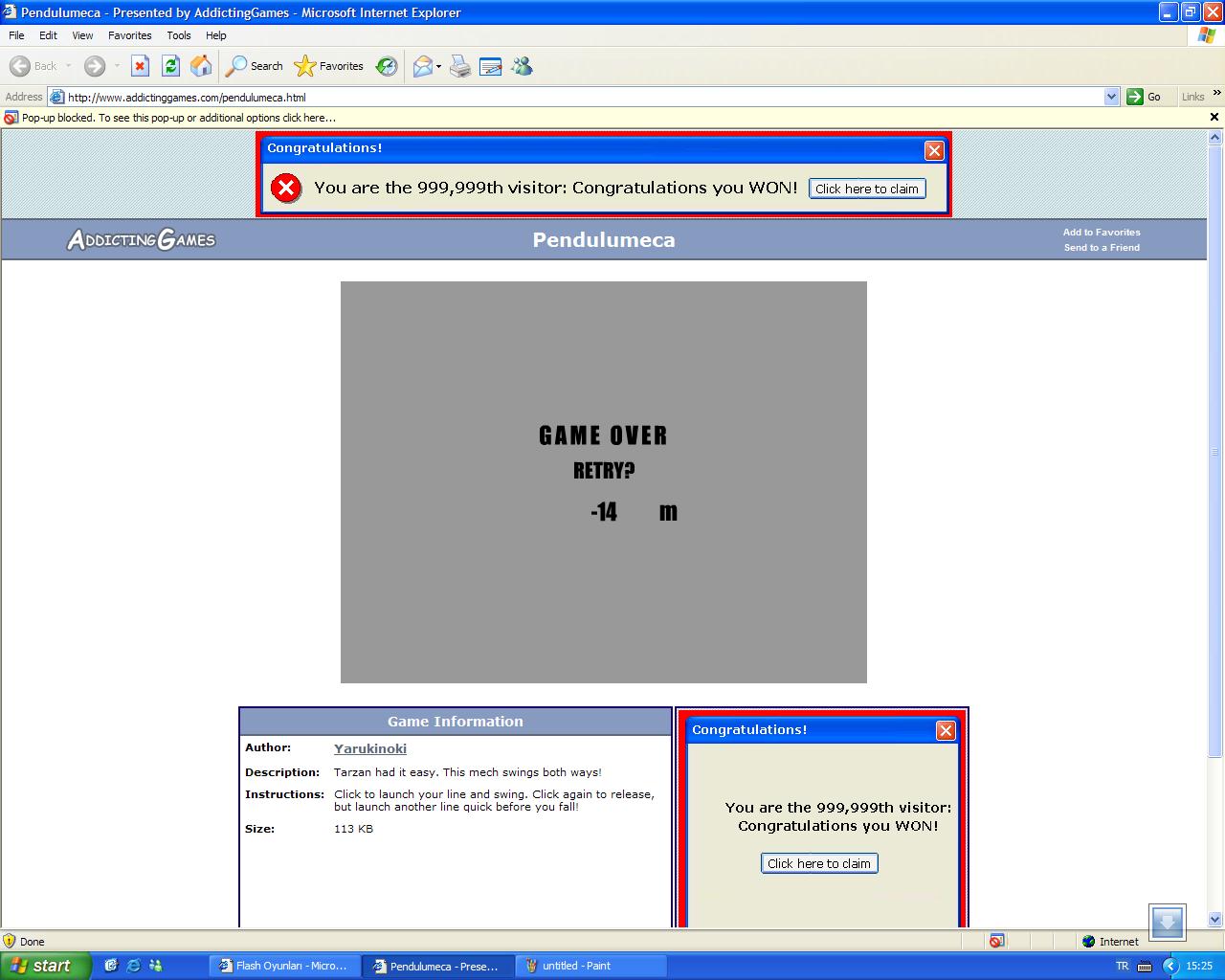Click the Mail envelope icon

pos(422,66)
